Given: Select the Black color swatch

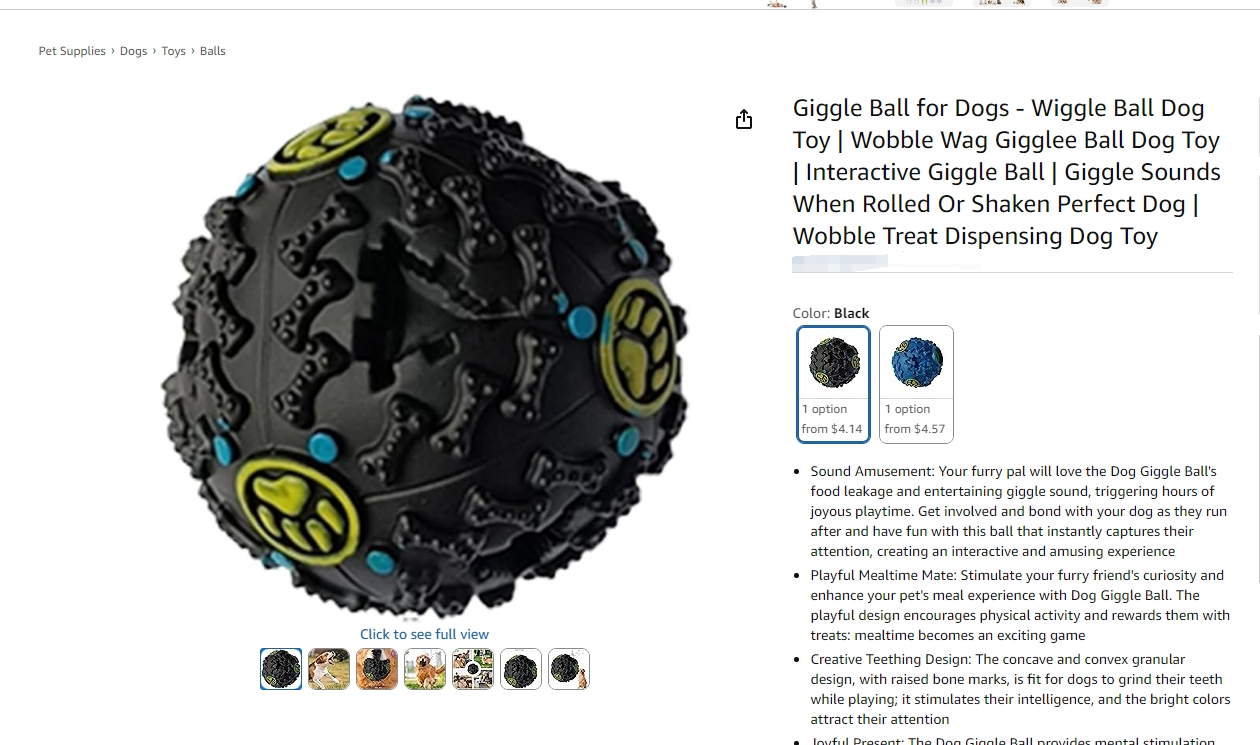Looking at the screenshot, I should tap(833, 384).
